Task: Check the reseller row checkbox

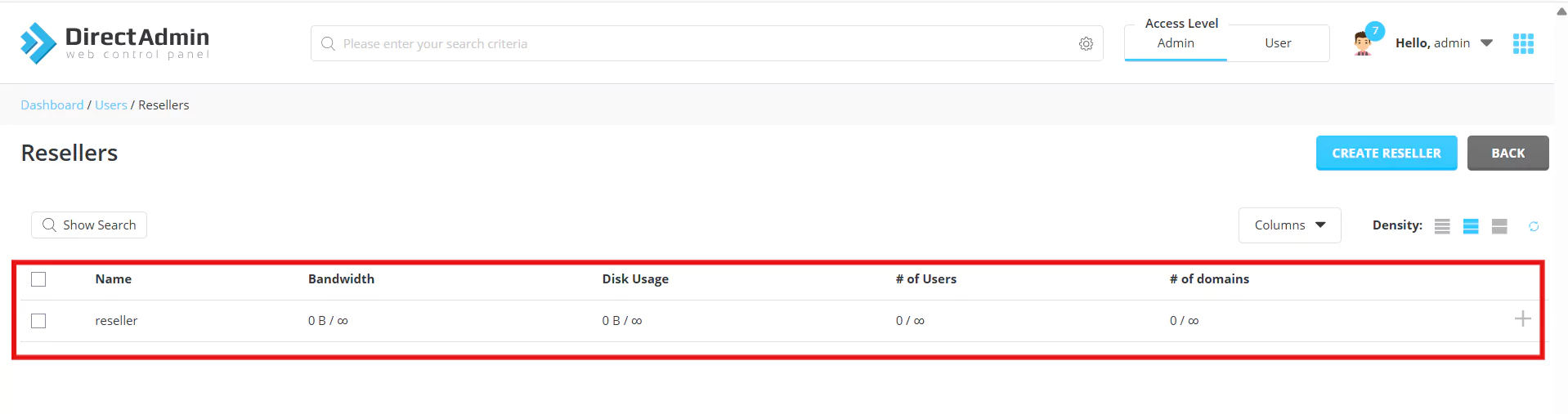Action: 38,321
